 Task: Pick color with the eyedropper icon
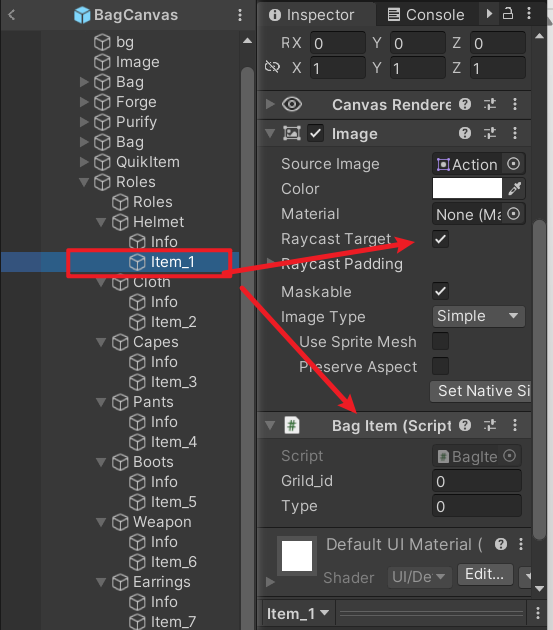point(515,188)
